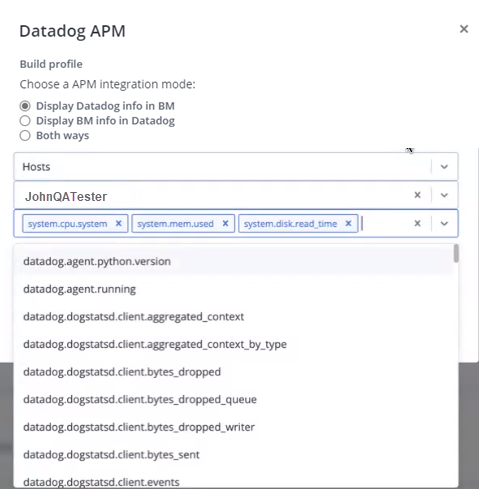The height and width of the screenshot is (490, 481).
Task: Click the system.disk.read_time tag label
Action: [290, 224]
